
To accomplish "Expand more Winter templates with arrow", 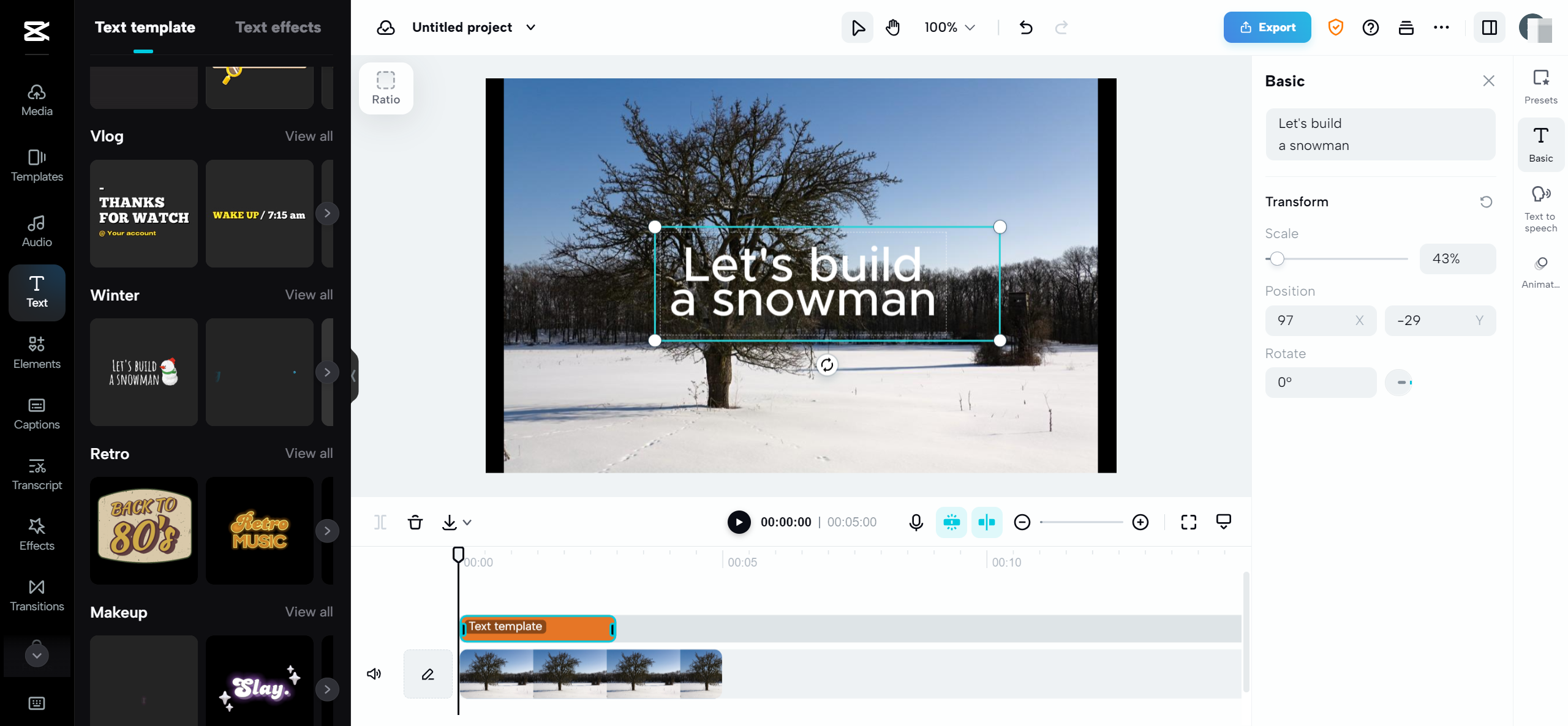I will 327,372.
